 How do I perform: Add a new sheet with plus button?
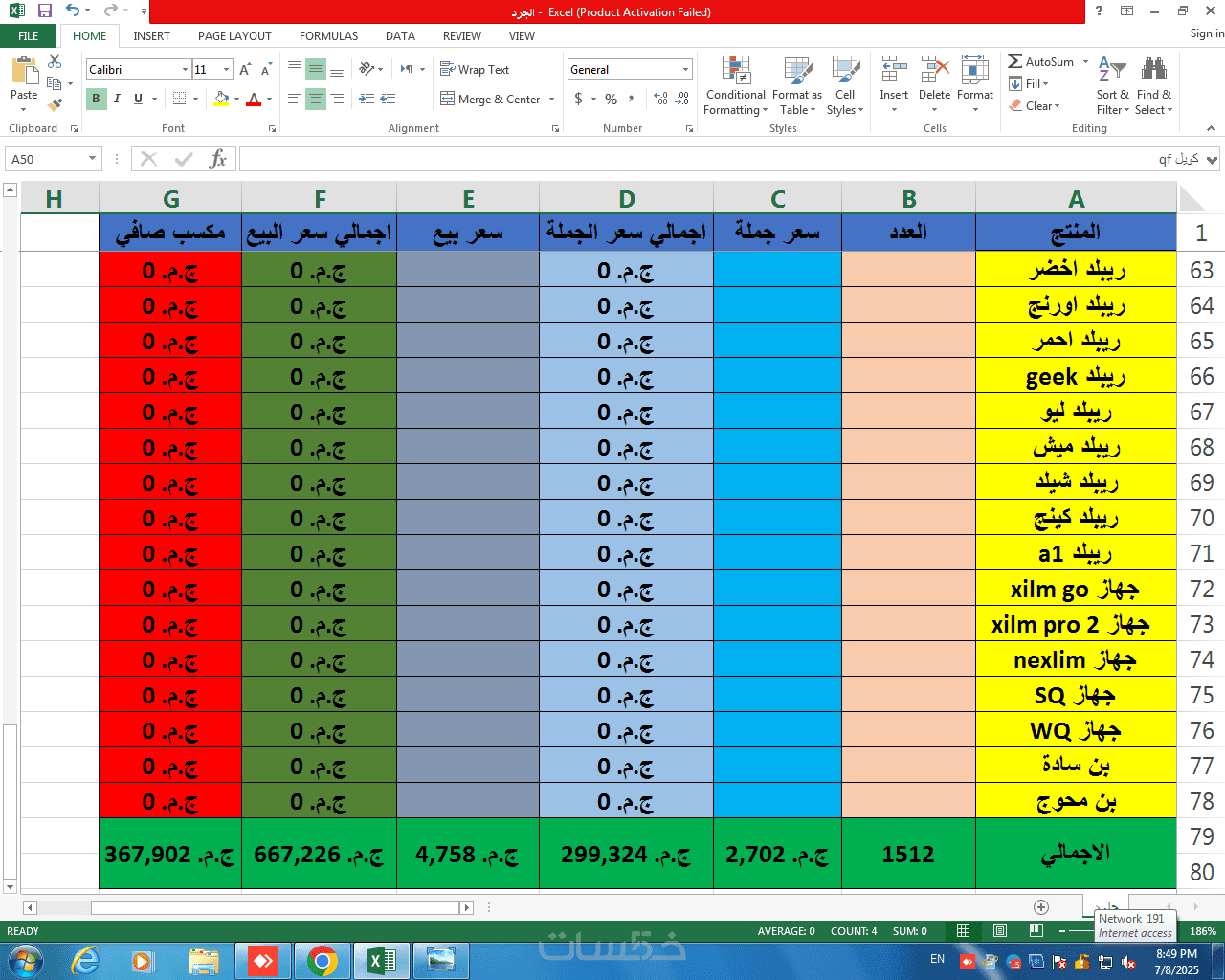(1041, 907)
